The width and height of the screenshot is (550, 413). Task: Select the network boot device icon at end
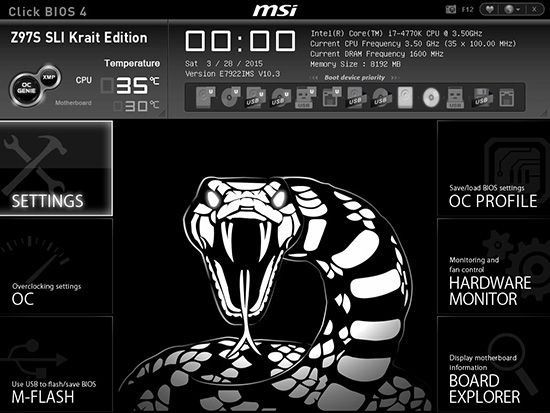pyautogui.click(x=507, y=97)
